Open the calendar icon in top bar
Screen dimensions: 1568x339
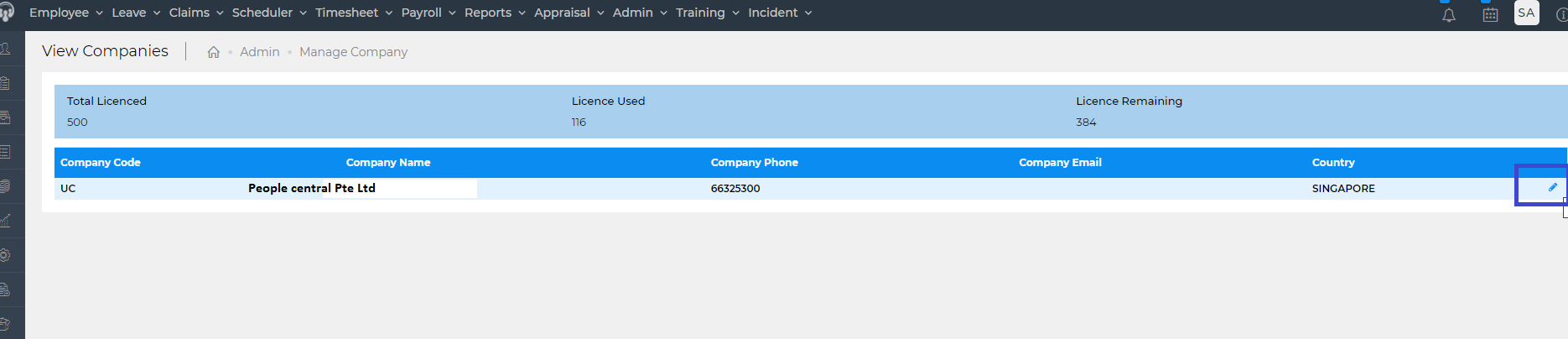pos(1490,14)
